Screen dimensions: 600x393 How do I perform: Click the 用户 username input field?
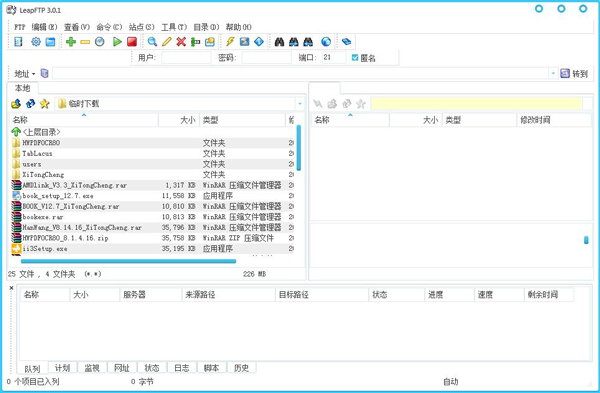pyautogui.click(x=186, y=58)
